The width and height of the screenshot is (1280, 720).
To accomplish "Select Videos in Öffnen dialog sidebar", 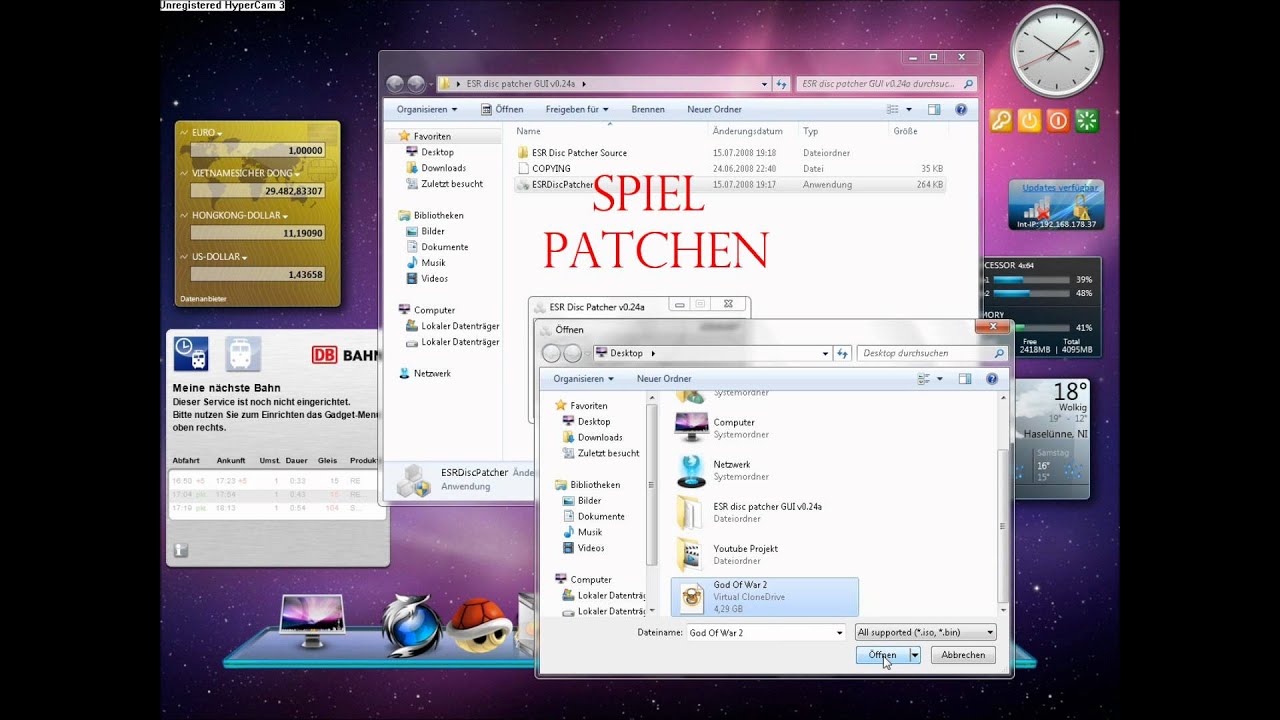I will pyautogui.click(x=590, y=548).
